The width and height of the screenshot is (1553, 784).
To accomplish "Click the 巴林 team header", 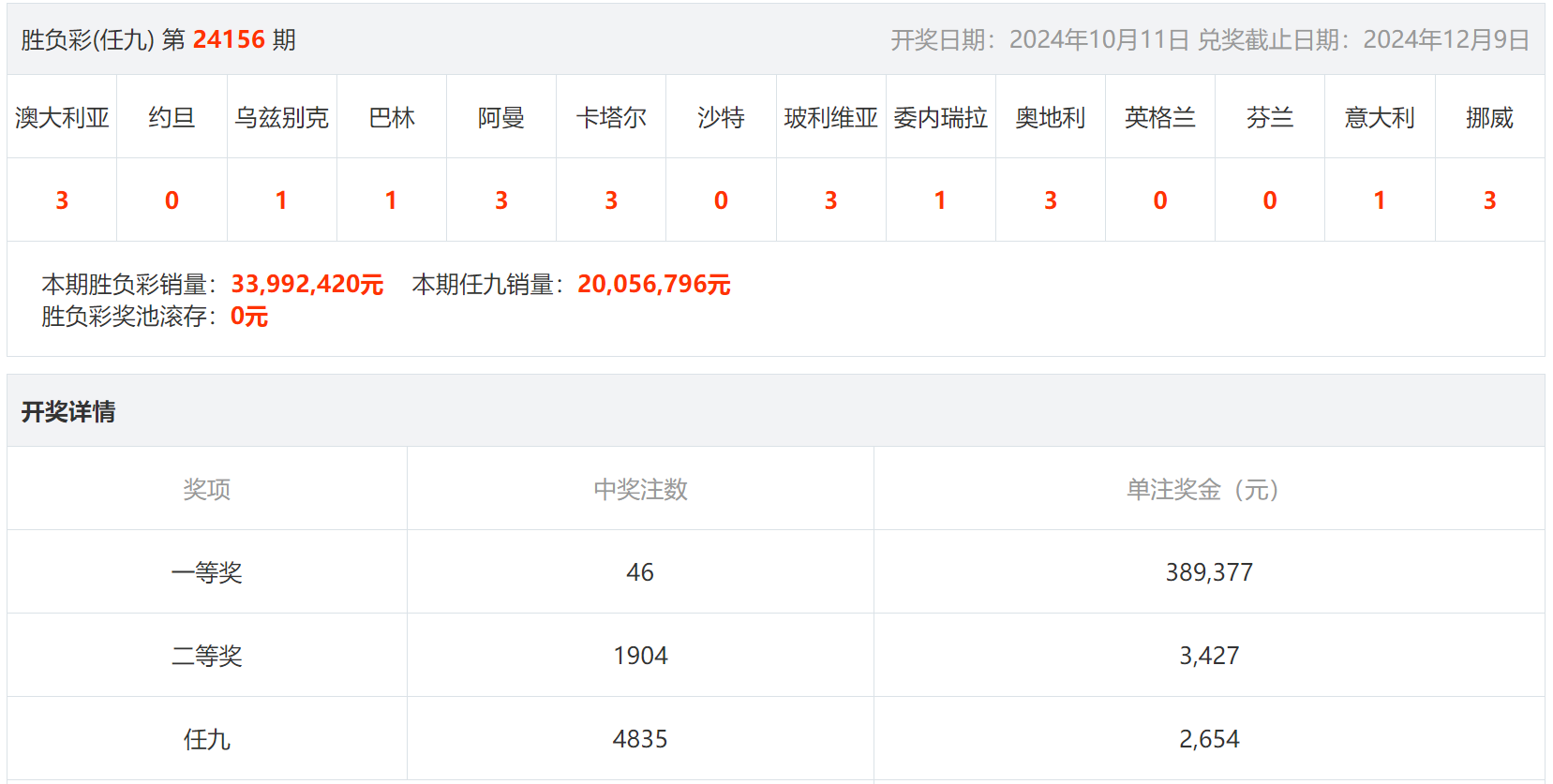I will pyautogui.click(x=392, y=117).
